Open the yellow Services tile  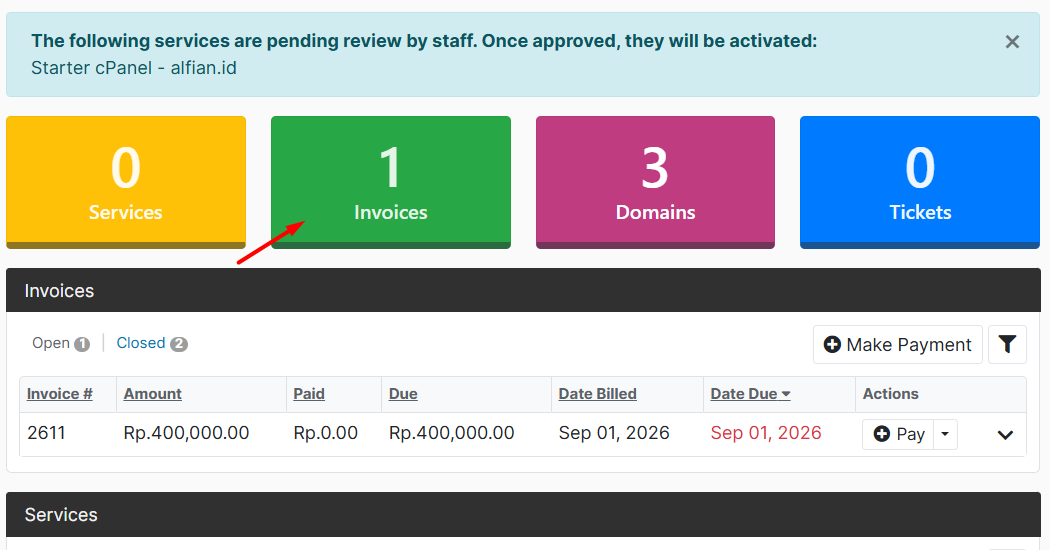(126, 182)
